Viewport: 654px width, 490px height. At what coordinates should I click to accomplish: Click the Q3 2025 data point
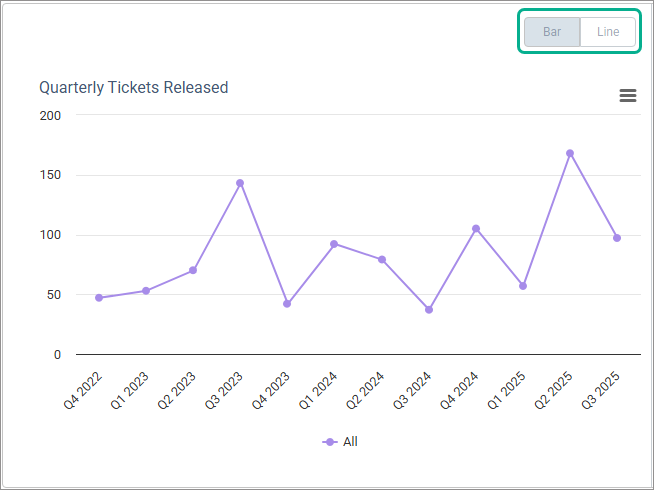pos(617,238)
